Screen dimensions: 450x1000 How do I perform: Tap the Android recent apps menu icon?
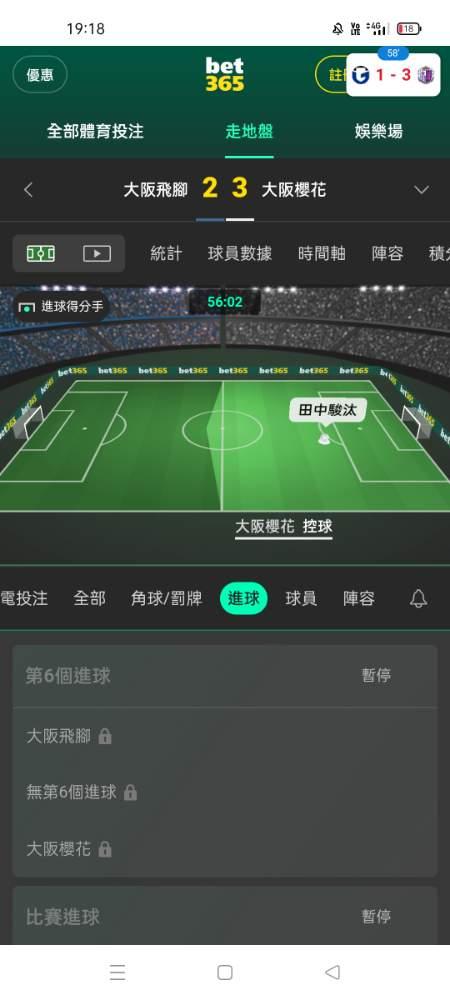(x=117, y=972)
